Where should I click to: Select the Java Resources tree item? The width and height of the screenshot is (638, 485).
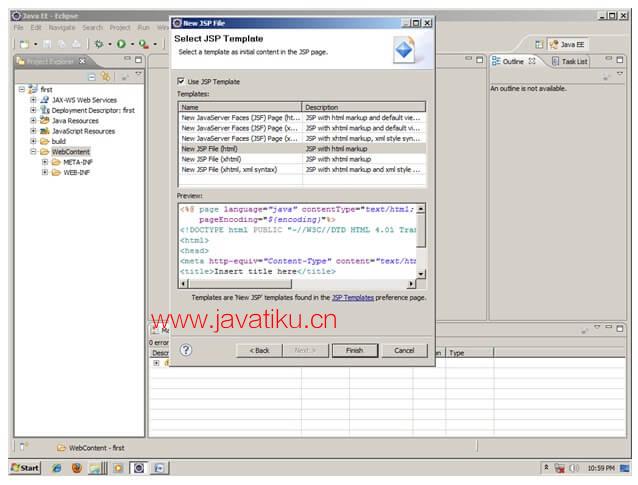(75, 121)
